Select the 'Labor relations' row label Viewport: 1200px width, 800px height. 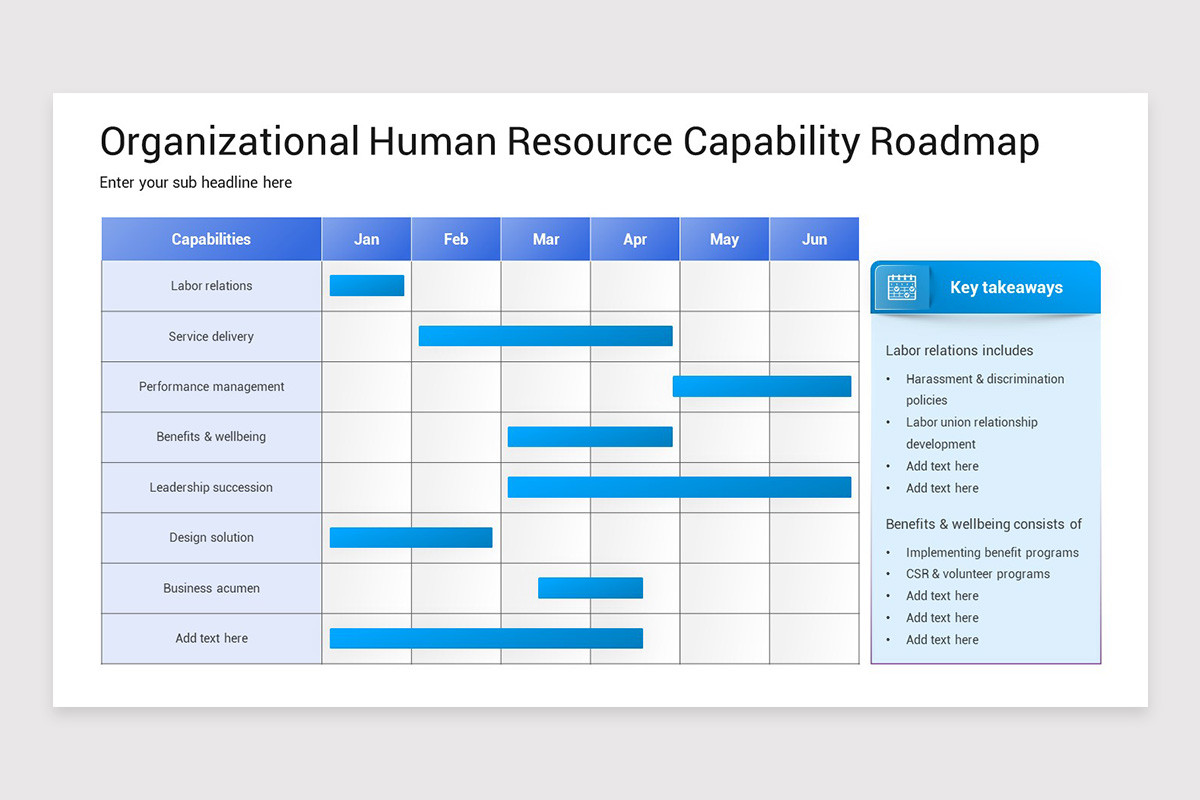211,286
